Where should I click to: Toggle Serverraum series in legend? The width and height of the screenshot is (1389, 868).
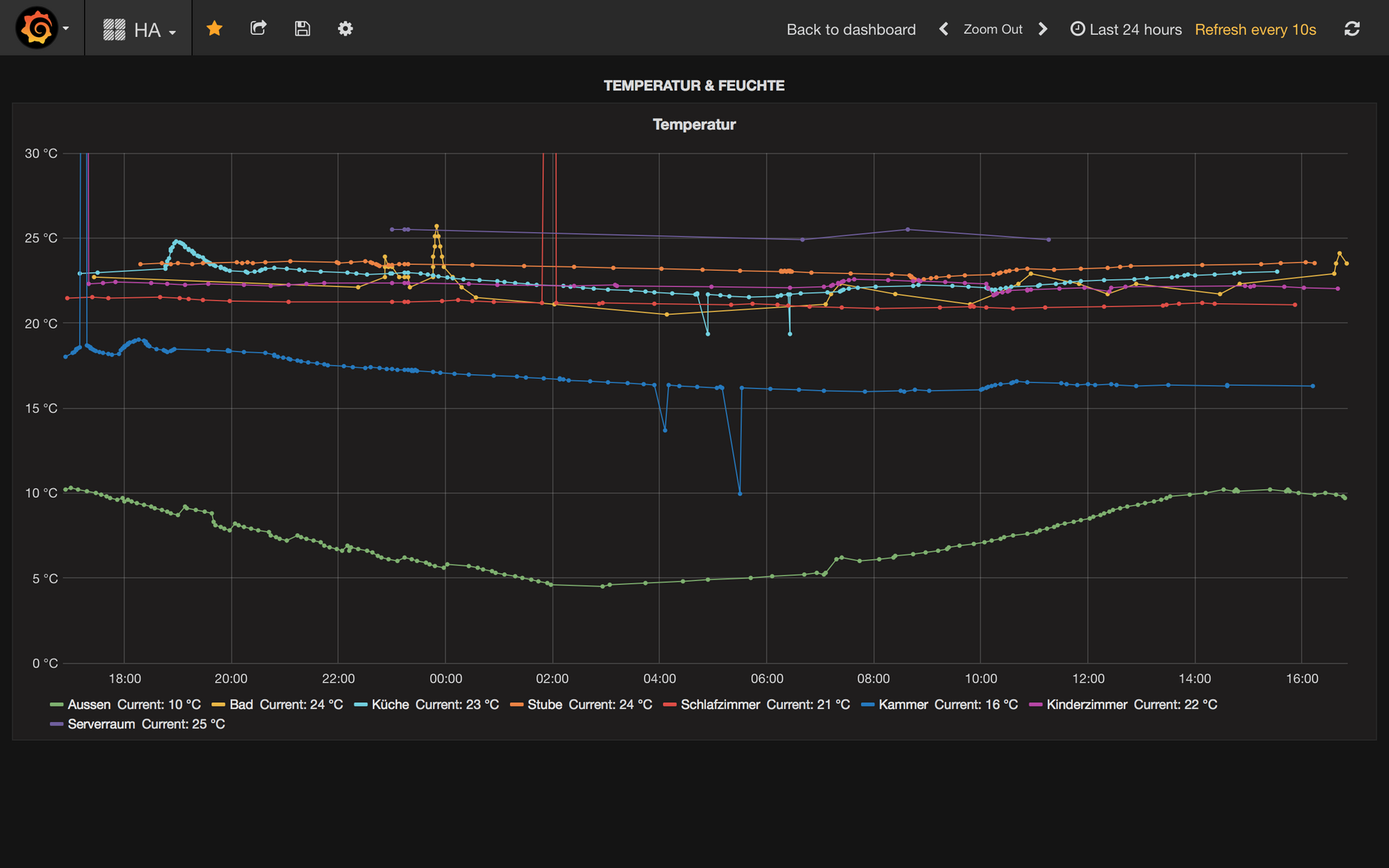tap(101, 724)
